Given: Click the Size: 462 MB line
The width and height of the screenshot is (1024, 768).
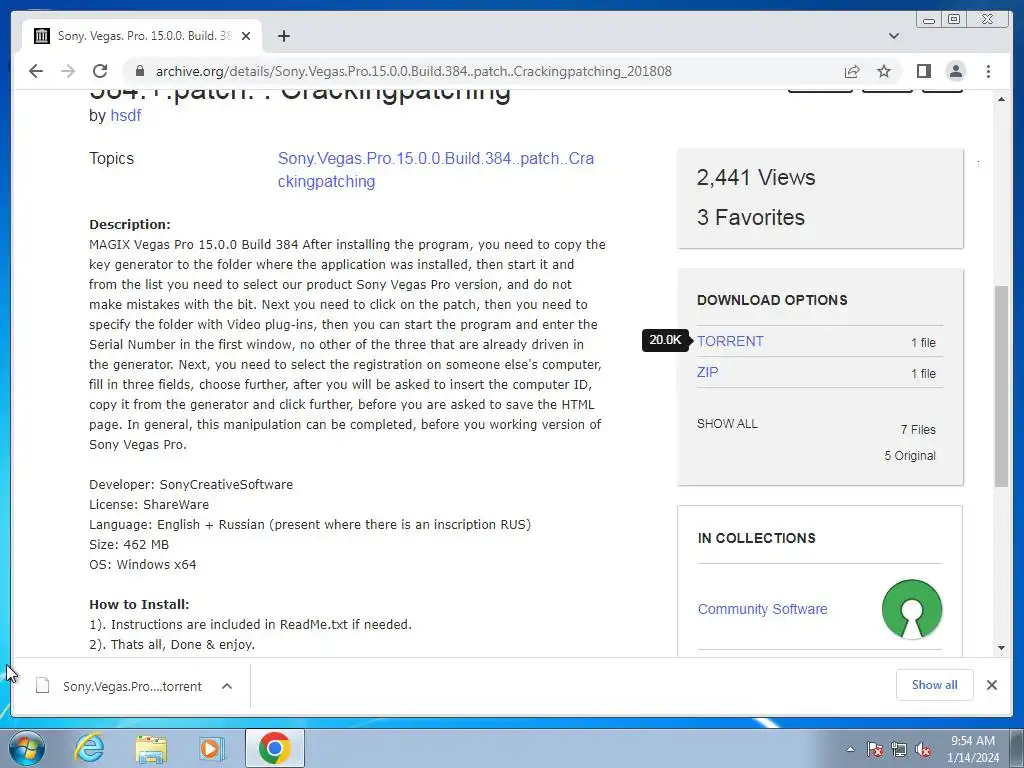Looking at the screenshot, I should click(x=129, y=545).
